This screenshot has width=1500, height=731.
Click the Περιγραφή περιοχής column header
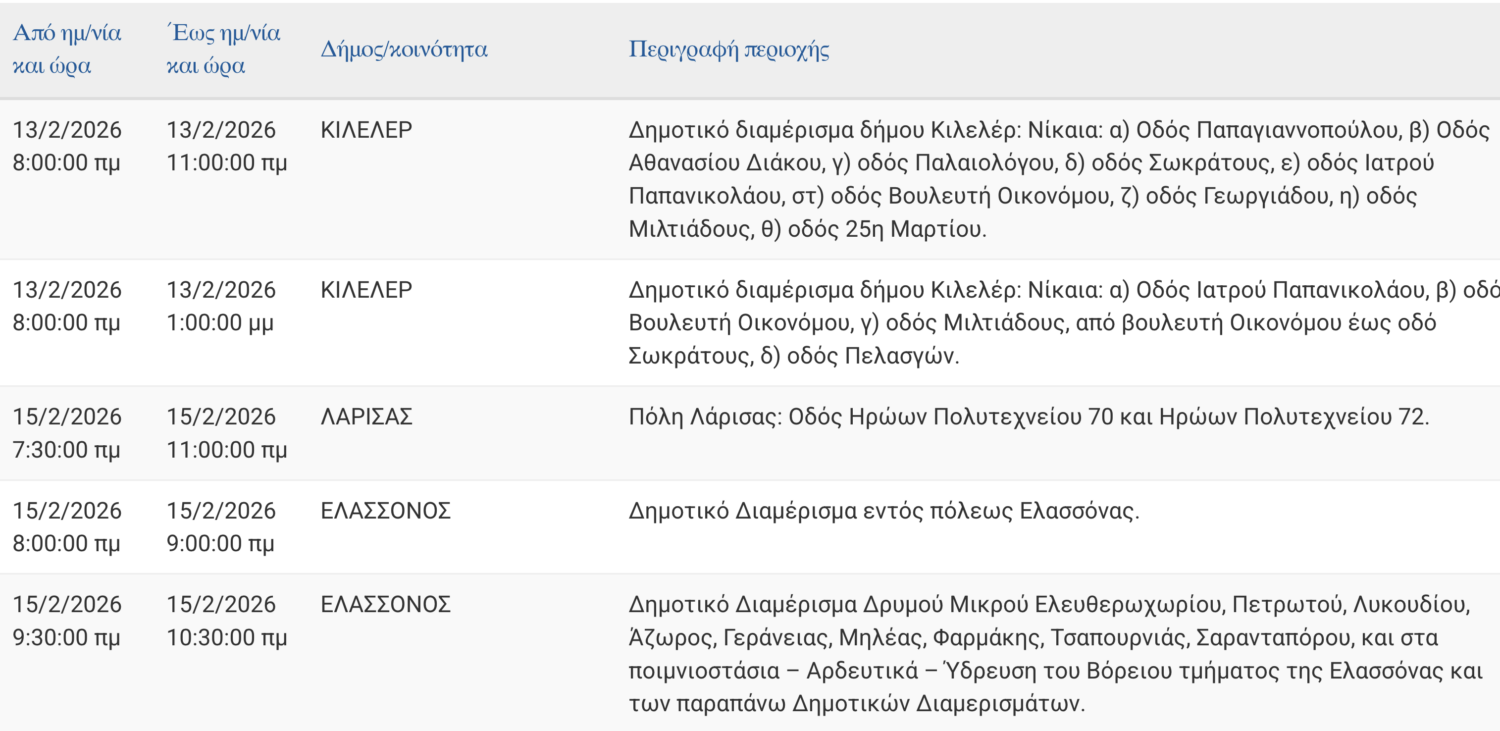(x=729, y=50)
